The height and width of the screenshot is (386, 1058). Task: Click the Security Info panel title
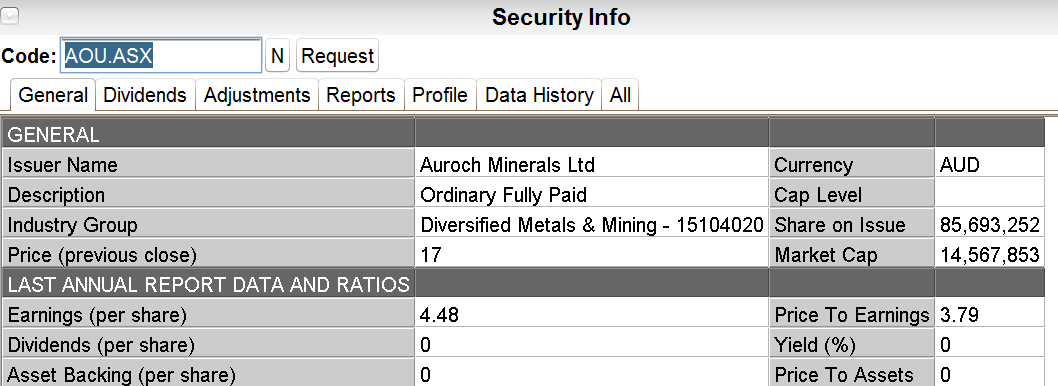(x=561, y=17)
